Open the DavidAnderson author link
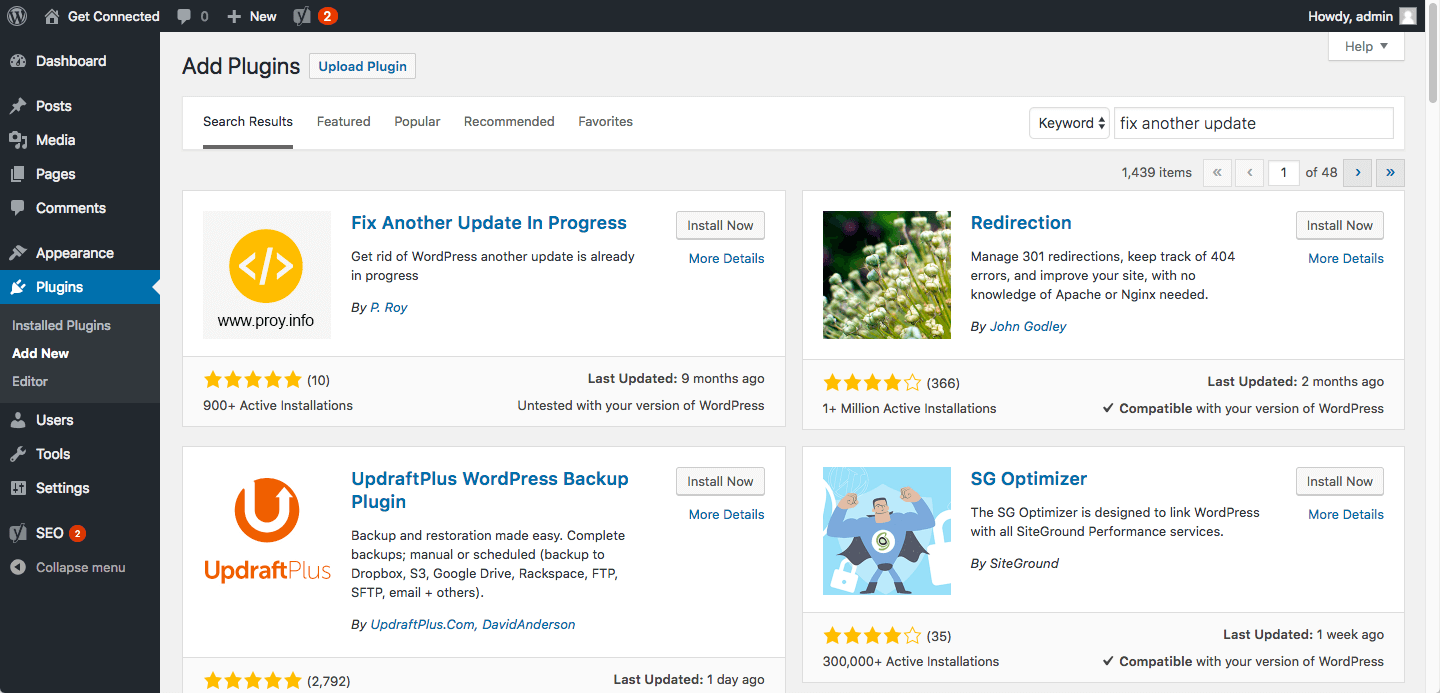1440x693 pixels. point(528,625)
